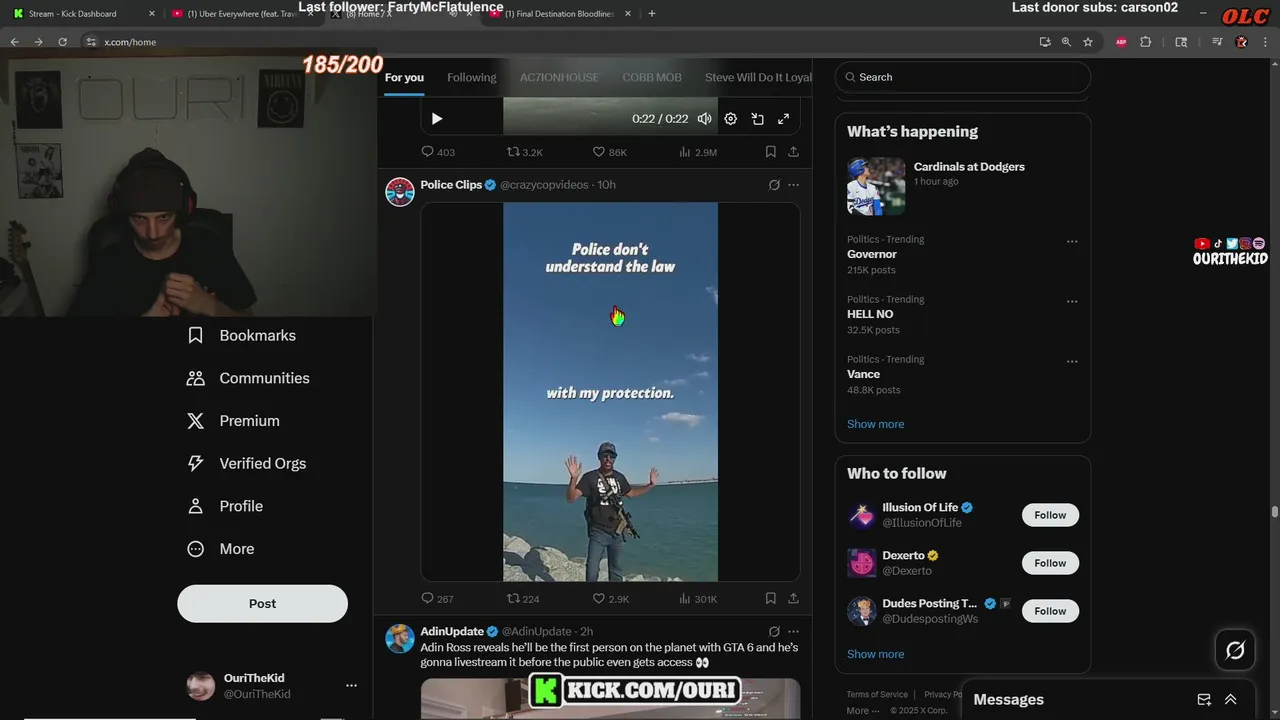
Task: Click the Grok icon on the AdinUpdate post
Action: (774, 631)
